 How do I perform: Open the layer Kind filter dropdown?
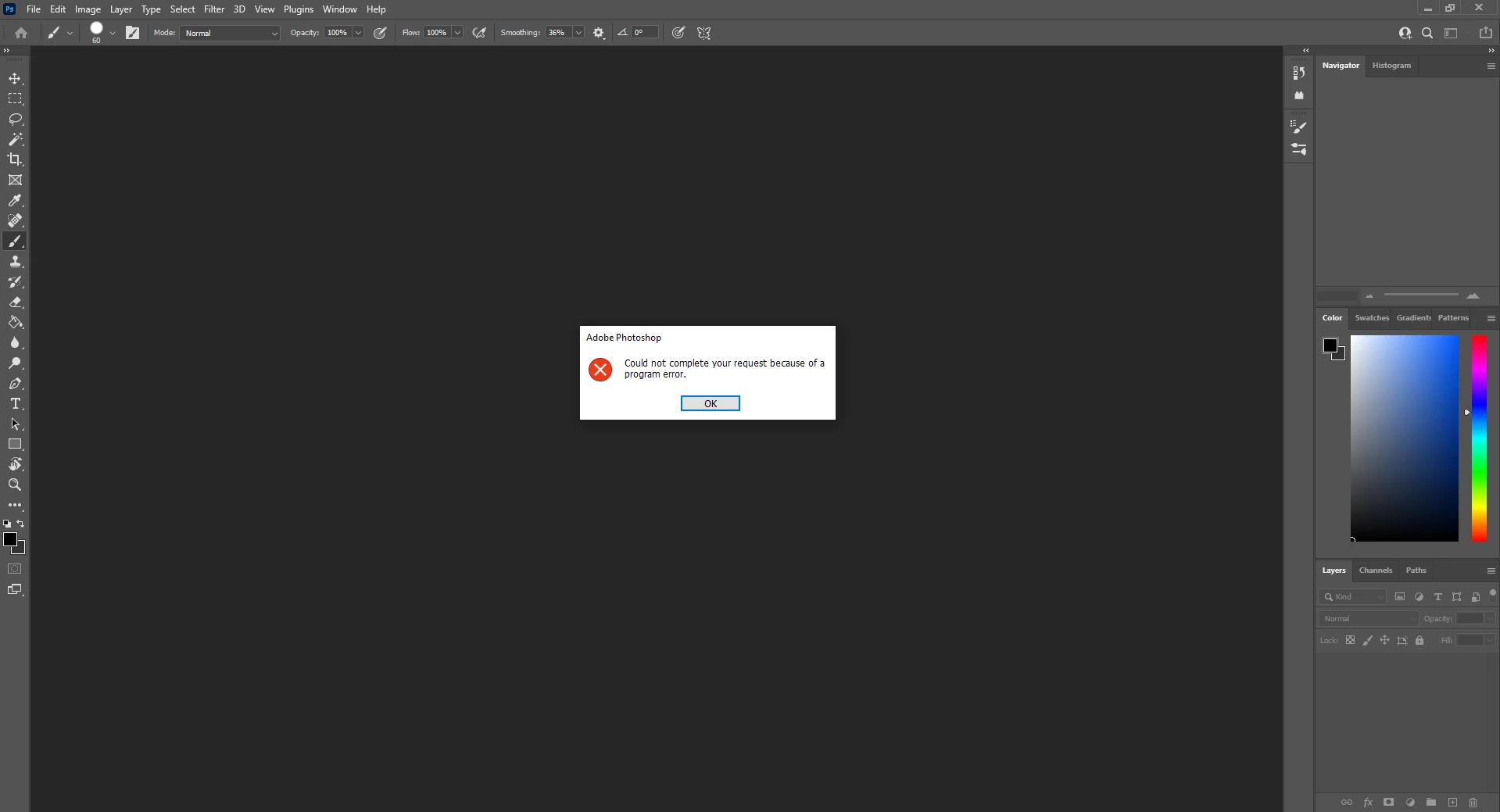(1352, 596)
